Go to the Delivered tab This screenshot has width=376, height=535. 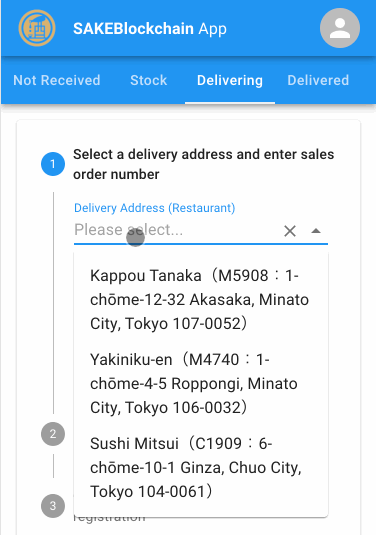click(318, 81)
